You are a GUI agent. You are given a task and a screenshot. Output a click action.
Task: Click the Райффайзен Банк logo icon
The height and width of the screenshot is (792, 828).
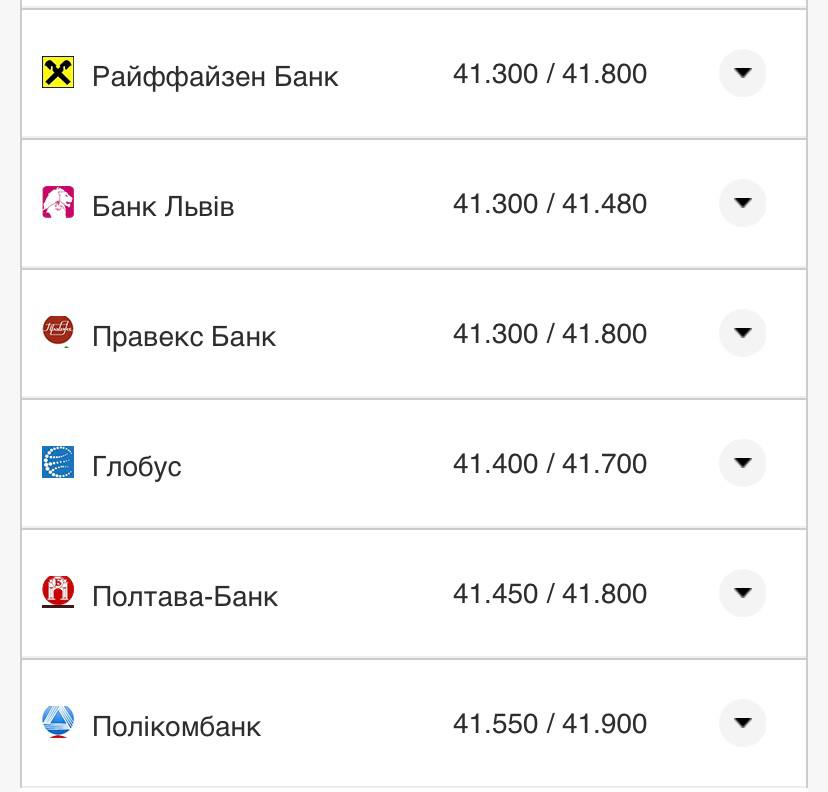coord(58,72)
